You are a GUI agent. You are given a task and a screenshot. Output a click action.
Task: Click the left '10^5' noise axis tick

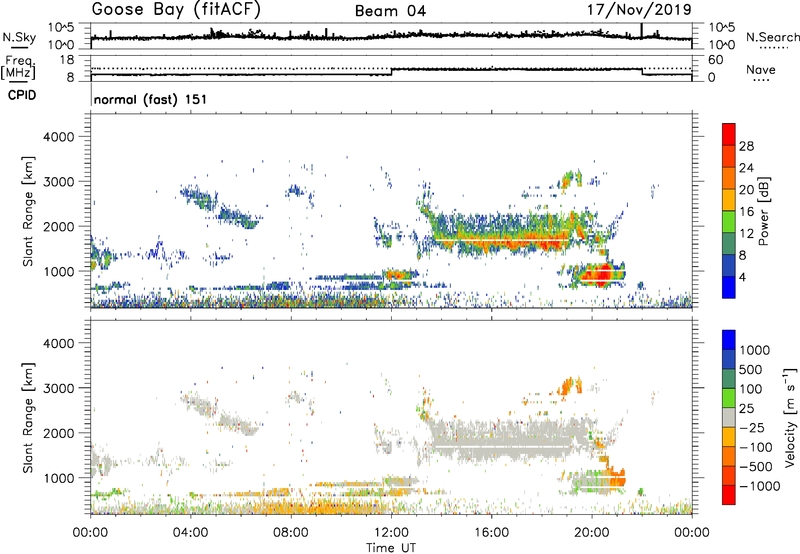click(x=61, y=27)
